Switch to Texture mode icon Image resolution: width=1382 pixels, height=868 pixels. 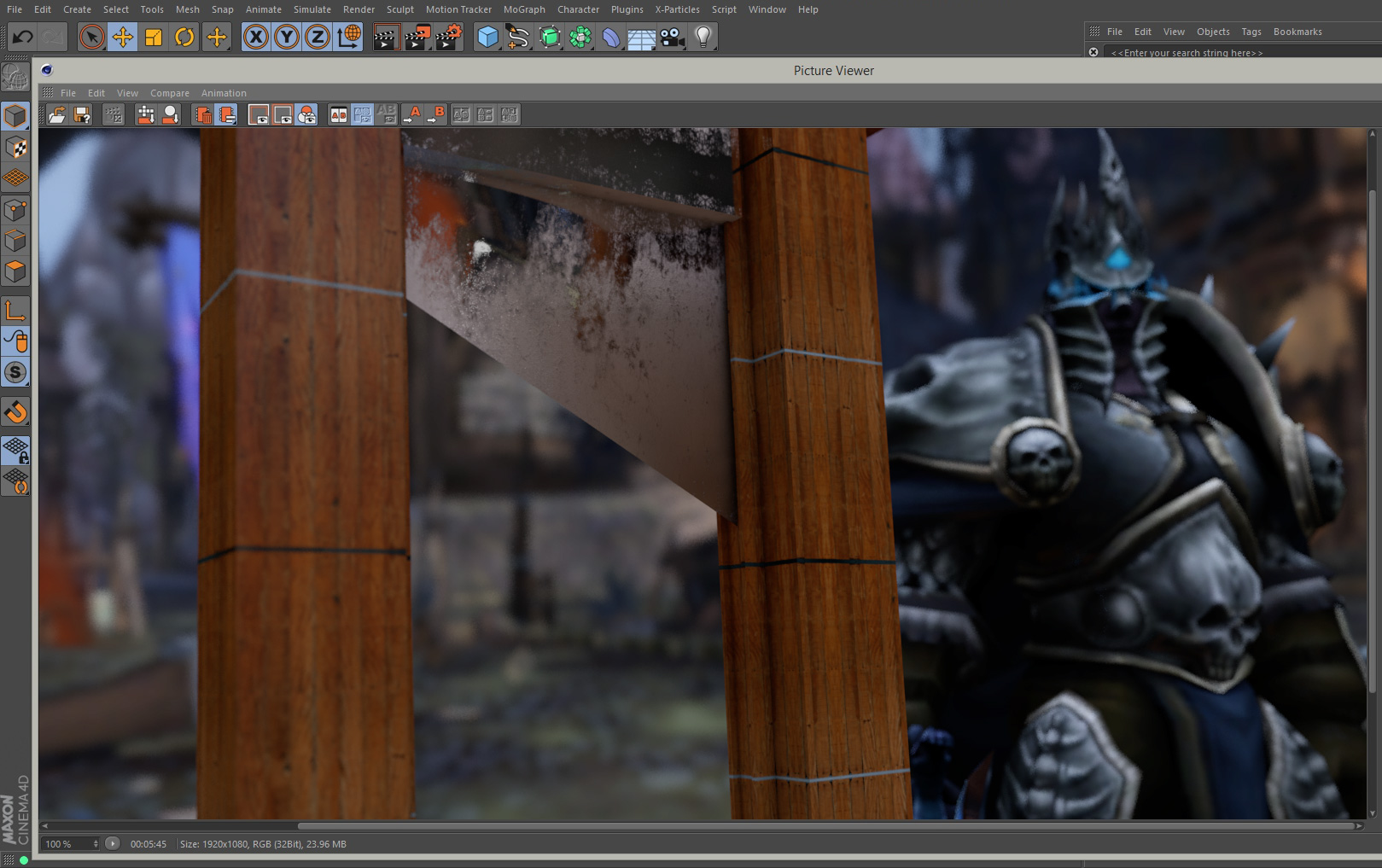pyautogui.click(x=15, y=148)
